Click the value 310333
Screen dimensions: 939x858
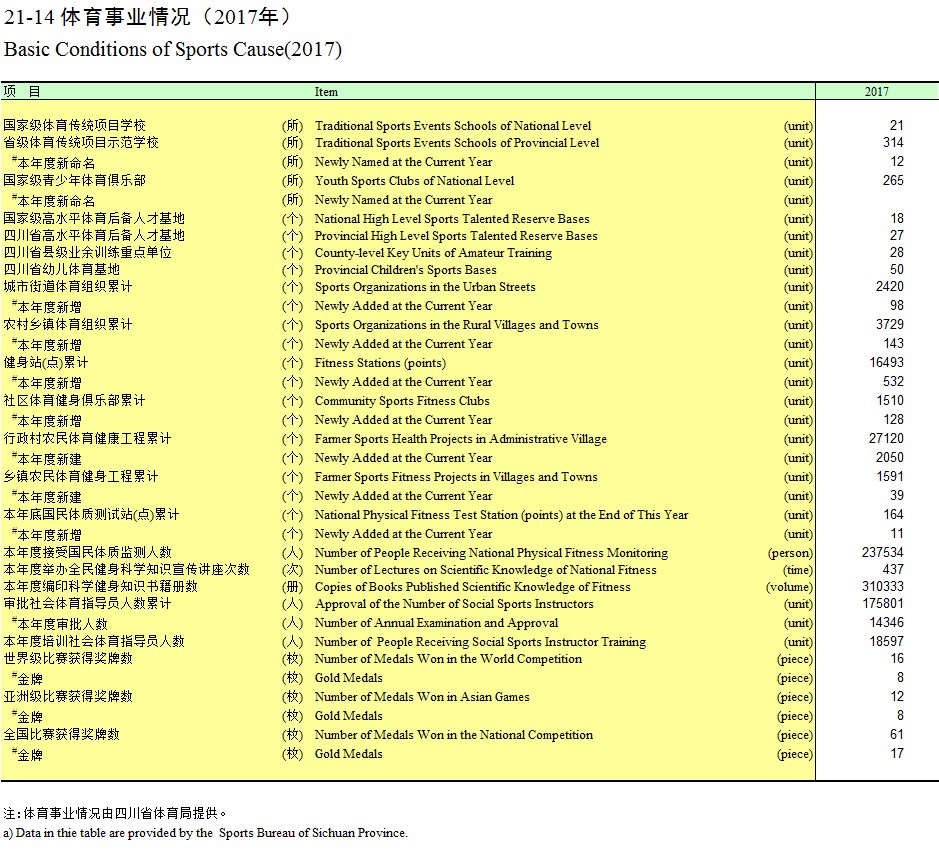tap(883, 587)
